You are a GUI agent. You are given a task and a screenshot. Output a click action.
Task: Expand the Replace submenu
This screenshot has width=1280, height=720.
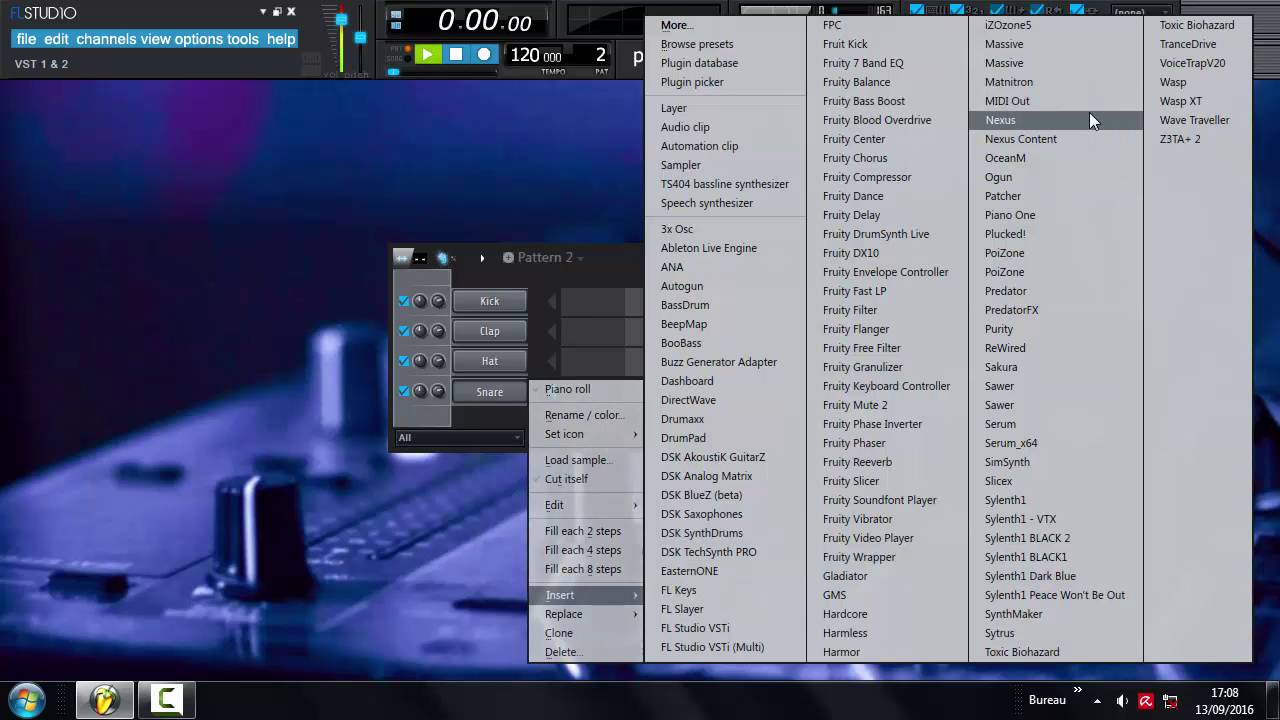click(x=586, y=614)
